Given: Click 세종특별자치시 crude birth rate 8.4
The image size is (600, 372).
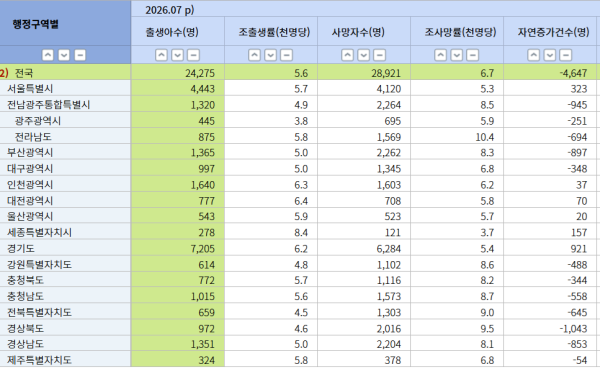Looking at the screenshot, I should point(301,233).
